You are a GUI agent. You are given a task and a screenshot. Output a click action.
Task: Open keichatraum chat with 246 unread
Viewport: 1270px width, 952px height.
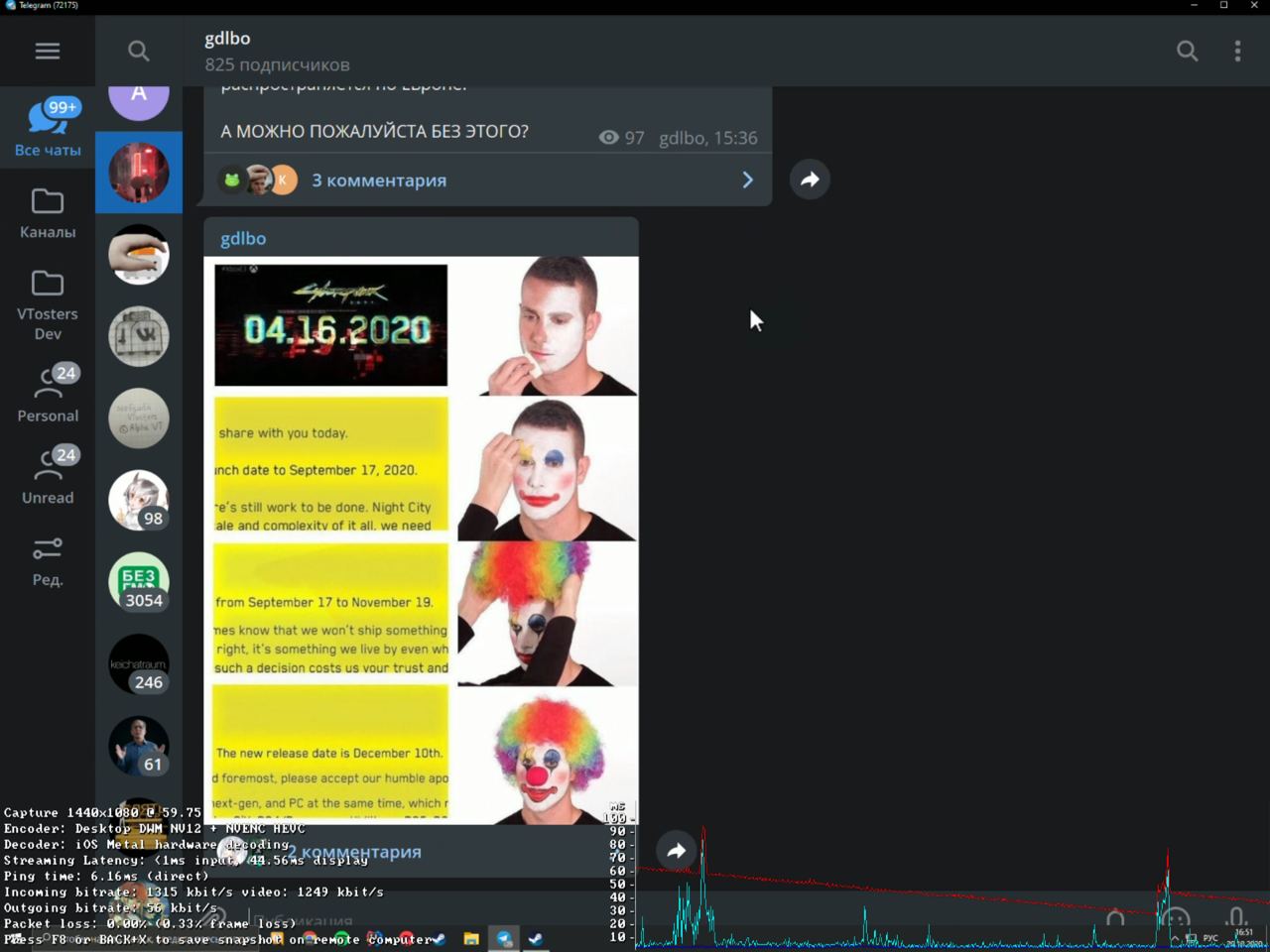point(139,664)
